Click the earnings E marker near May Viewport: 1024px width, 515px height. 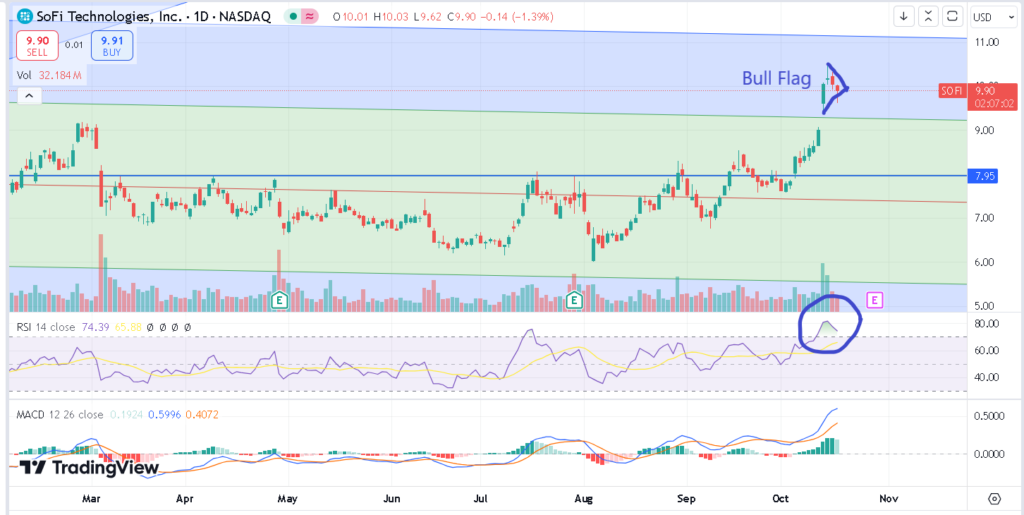tap(280, 300)
